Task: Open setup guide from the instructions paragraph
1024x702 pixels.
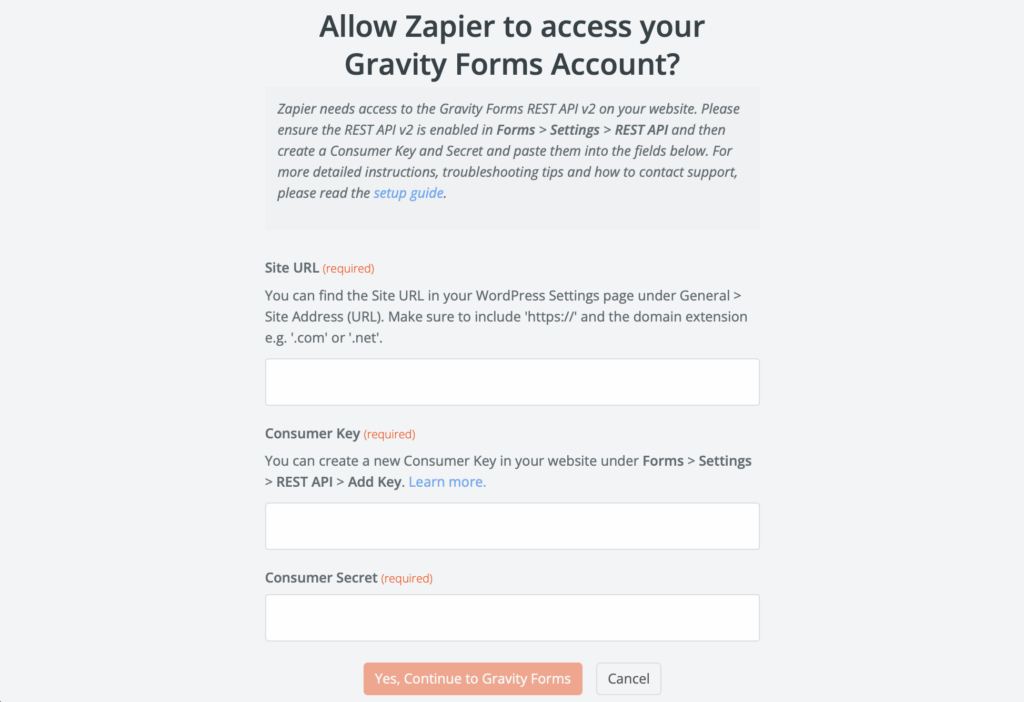Action: [406, 192]
